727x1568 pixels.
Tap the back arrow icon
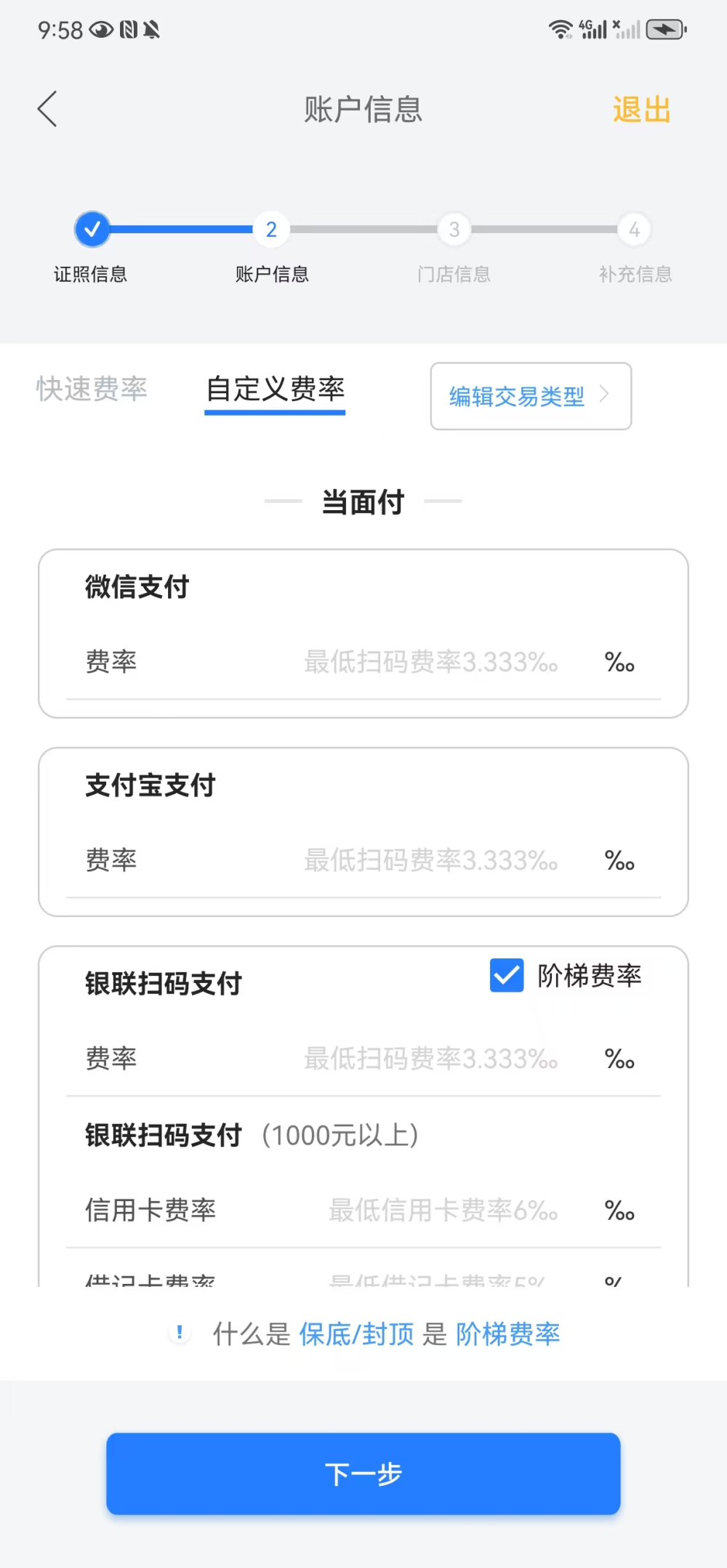48,110
